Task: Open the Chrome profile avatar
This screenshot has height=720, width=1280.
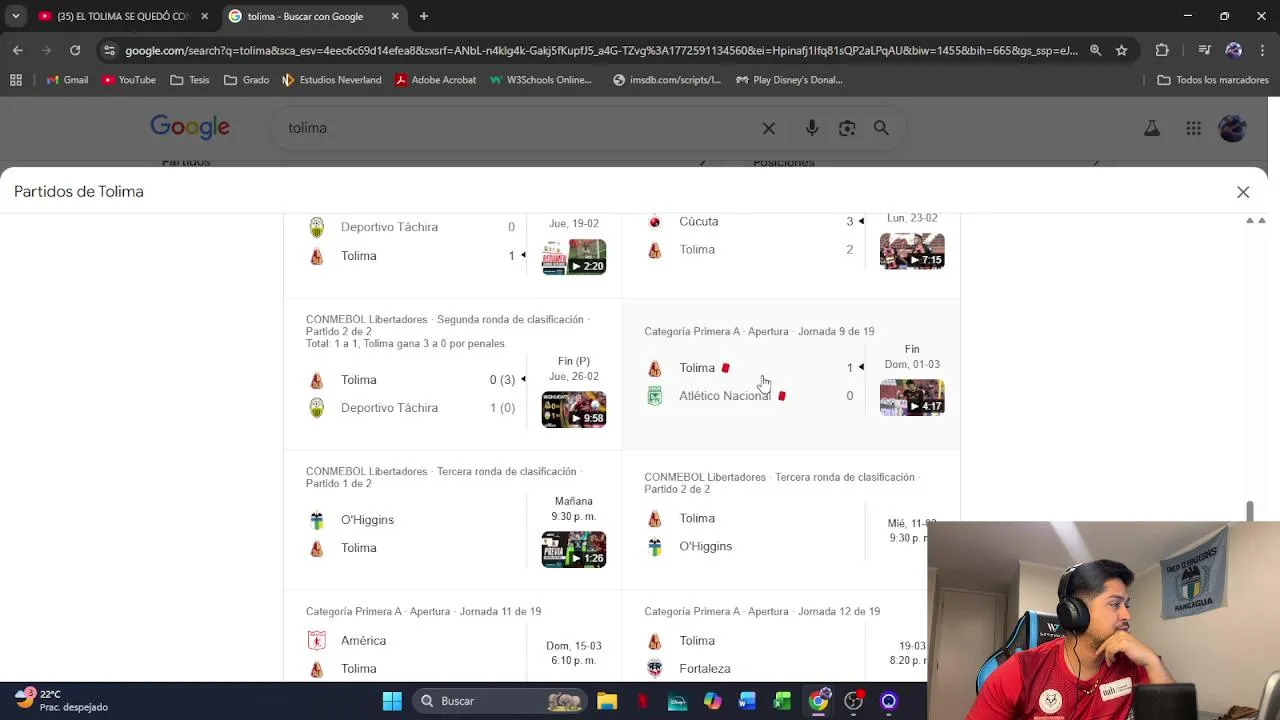Action: point(1234,50)
